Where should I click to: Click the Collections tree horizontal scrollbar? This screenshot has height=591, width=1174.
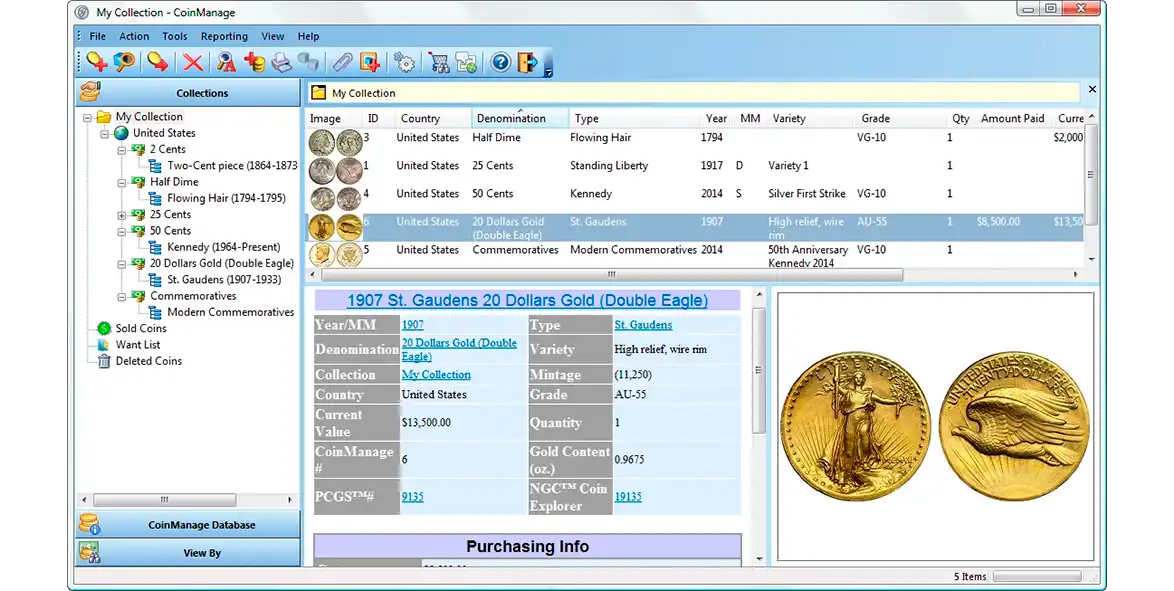[x=164, y=500]
